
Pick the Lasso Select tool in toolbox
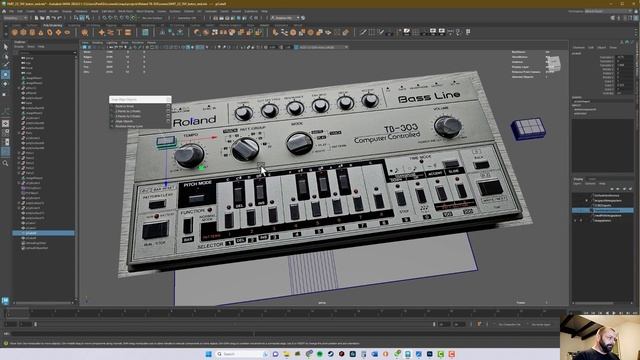point(5,56)
